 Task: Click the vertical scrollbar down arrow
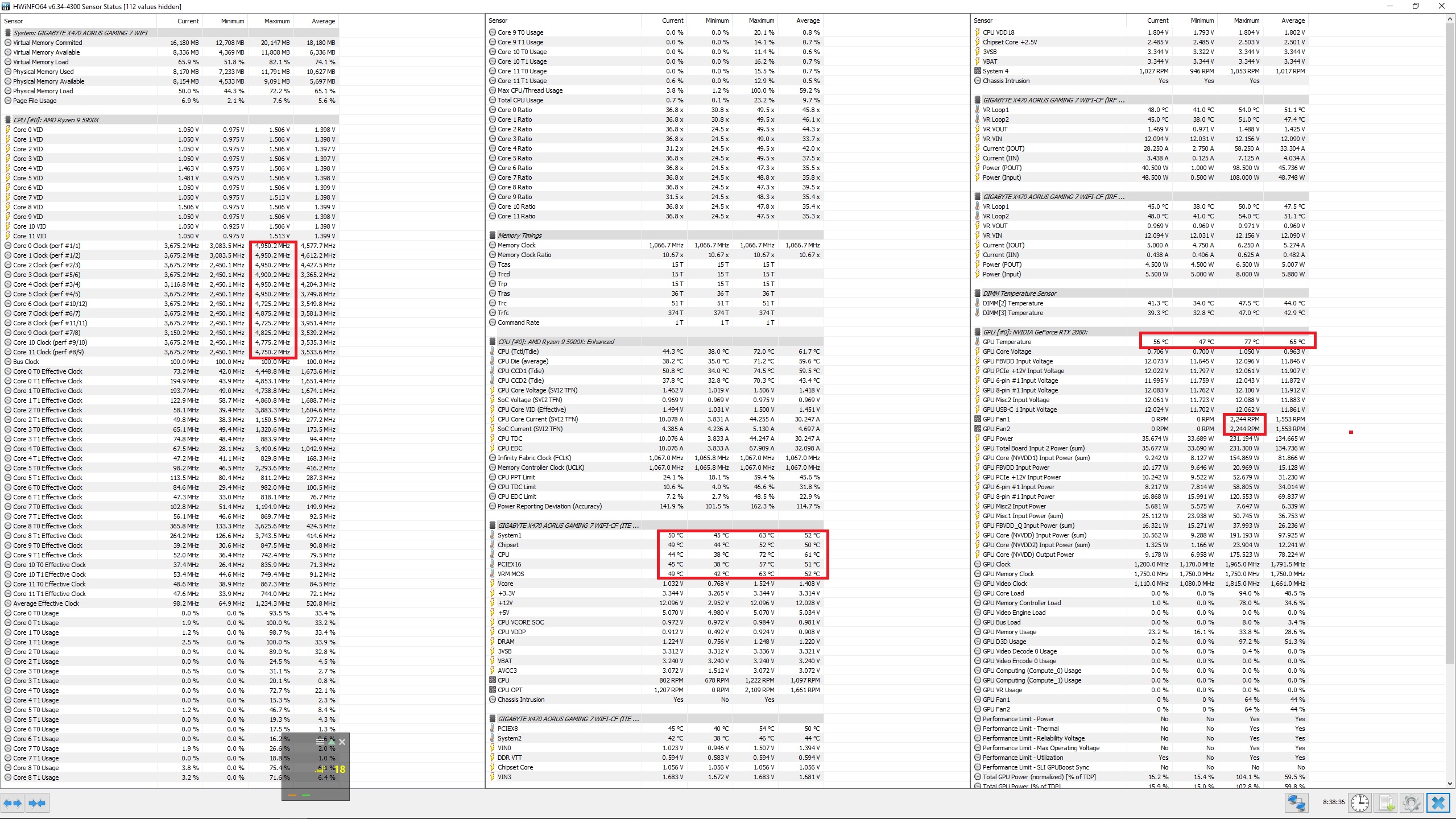click(1450, 783)
